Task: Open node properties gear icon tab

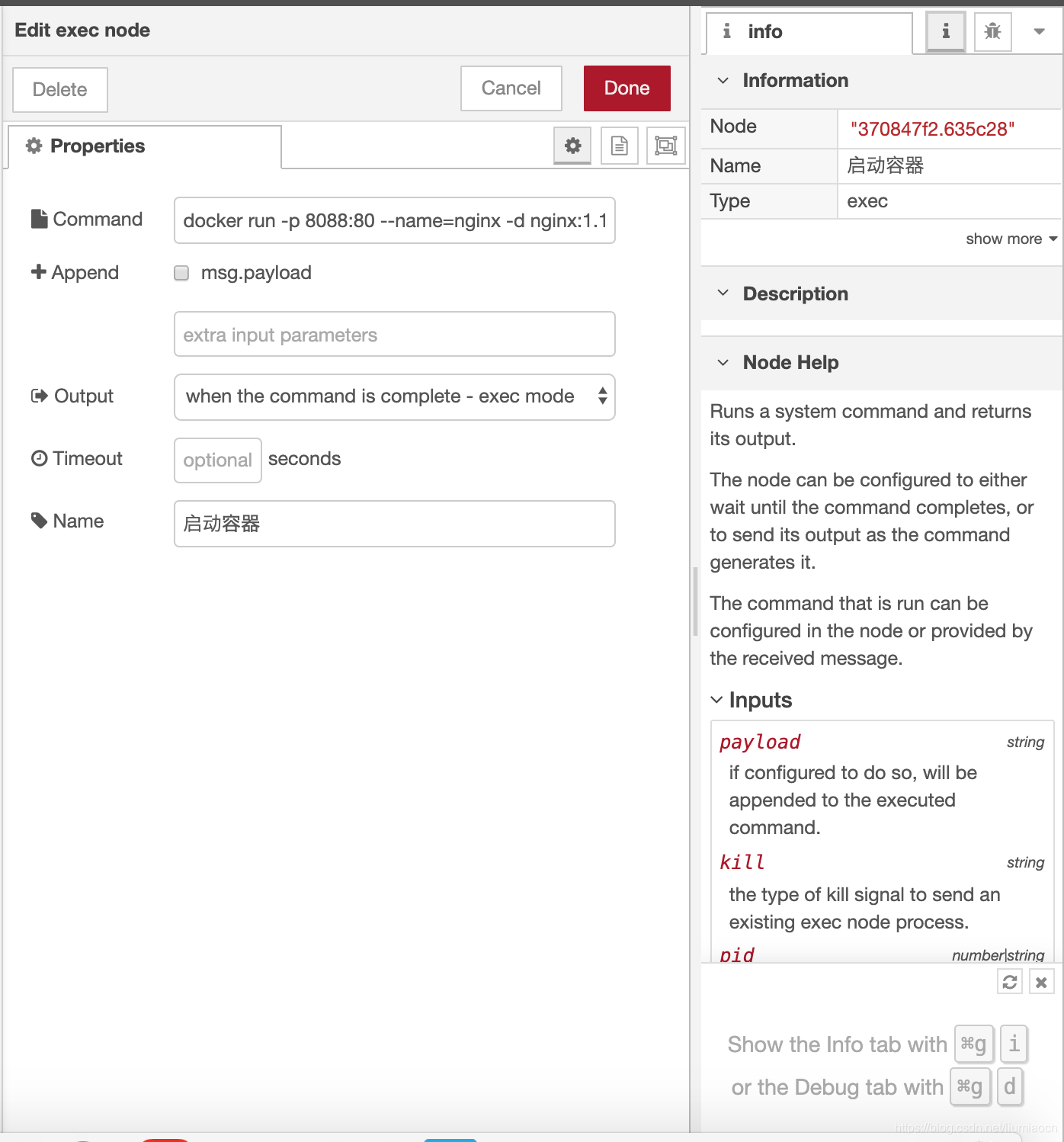Action: click(x=572, y=146)
